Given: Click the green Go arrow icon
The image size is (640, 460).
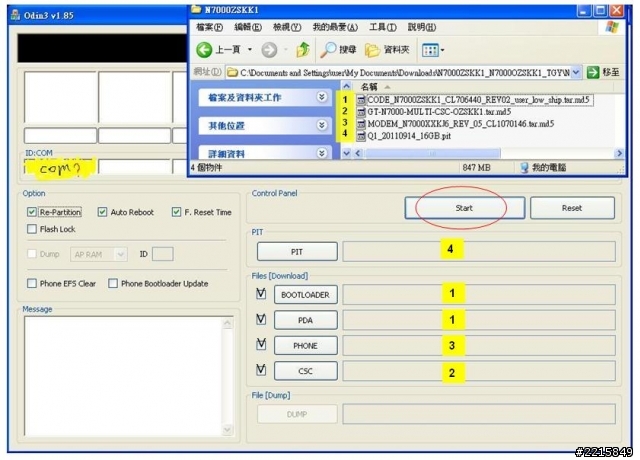Looking at the screenshot, I should click(593, 73).
